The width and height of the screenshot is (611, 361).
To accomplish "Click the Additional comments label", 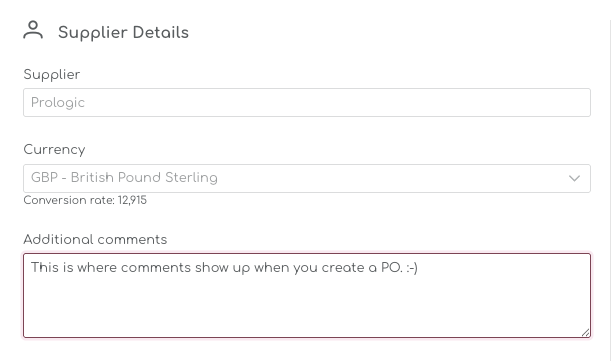I will point(95,239).
